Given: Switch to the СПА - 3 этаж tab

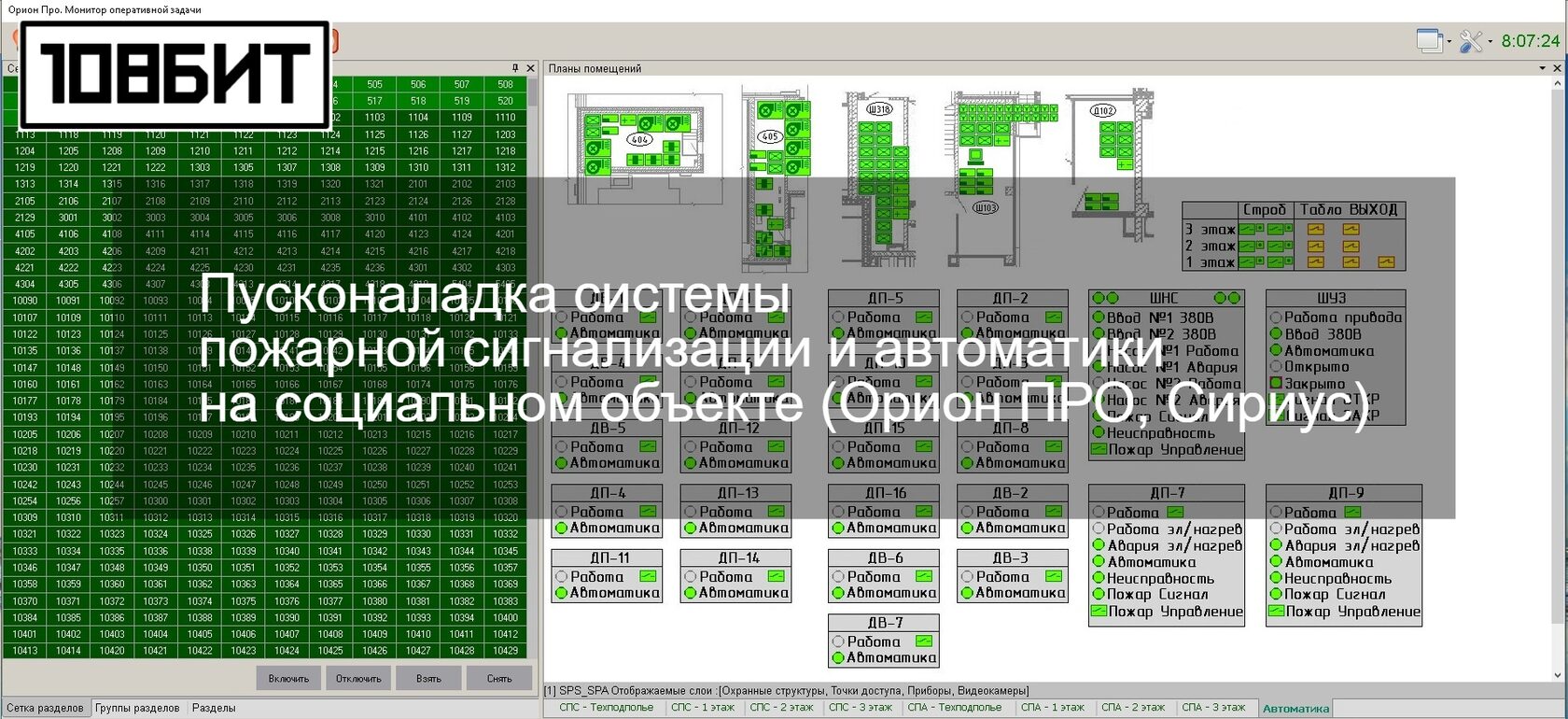Looking at the screenshot, I should tap(1213, 708).
